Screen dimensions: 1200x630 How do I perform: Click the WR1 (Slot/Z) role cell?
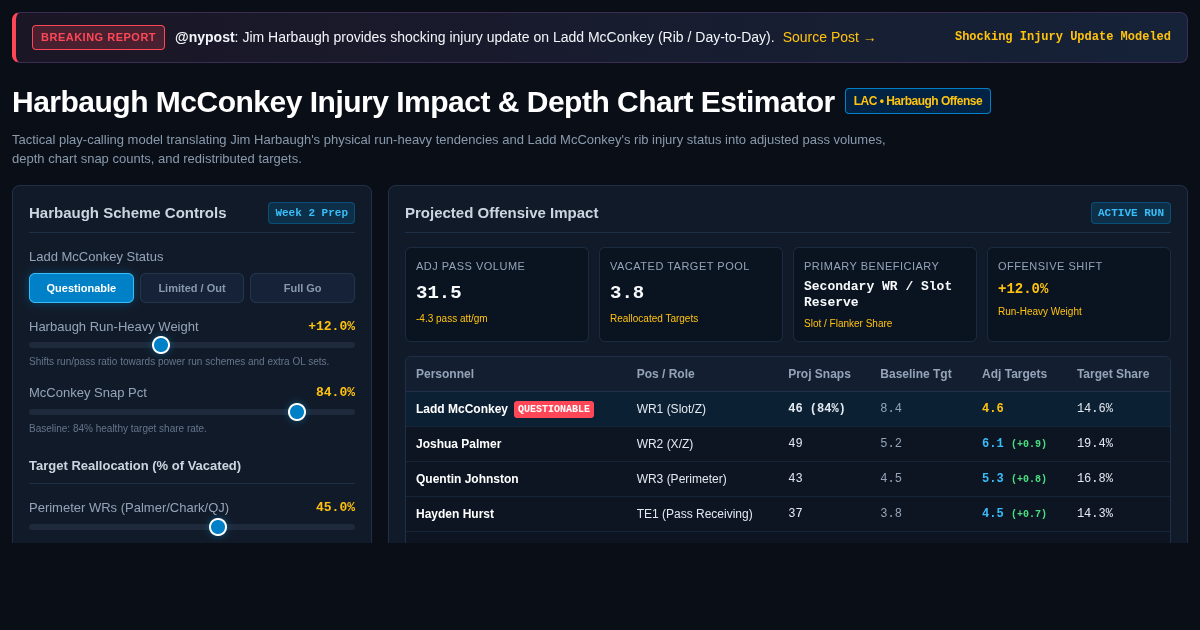(x=672, y=409)
